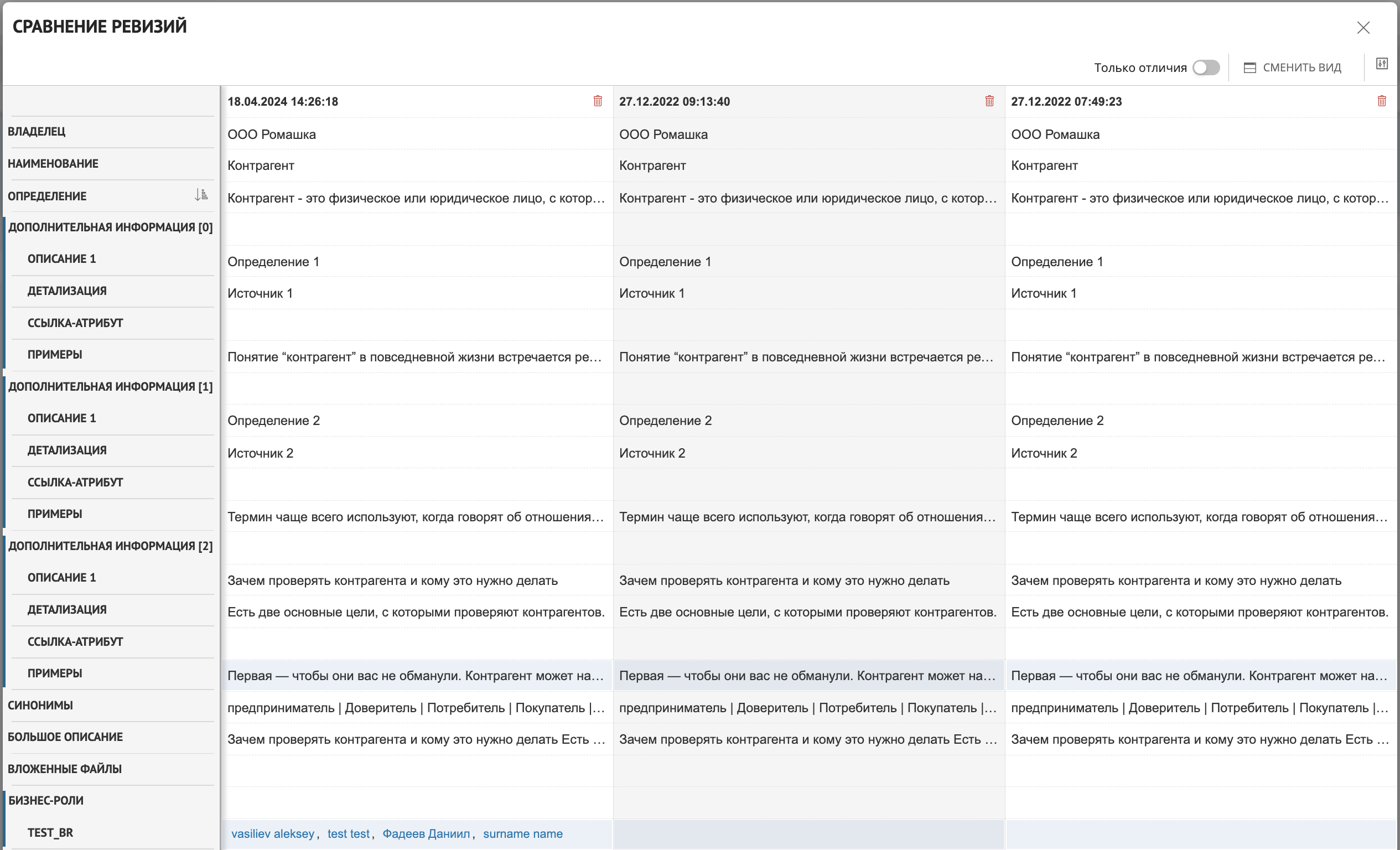Select the ВЛОЖЕННЫЕ ФАЙЛЫ row label

coord(65,769)
